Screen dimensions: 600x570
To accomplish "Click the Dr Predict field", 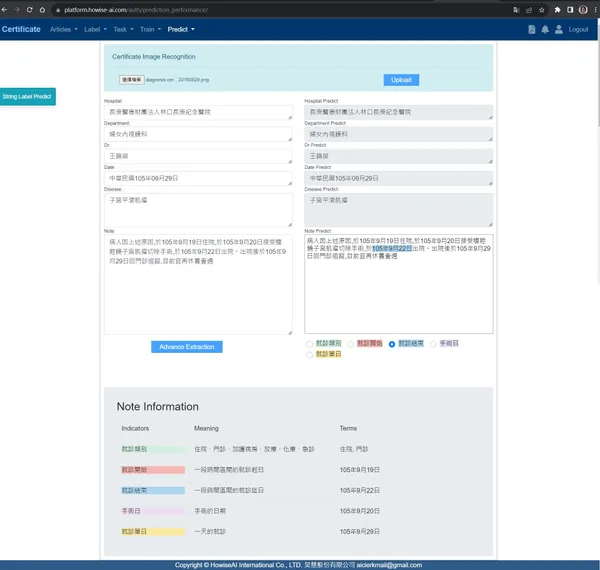I will pyautogui.click(x=398, y=156).
